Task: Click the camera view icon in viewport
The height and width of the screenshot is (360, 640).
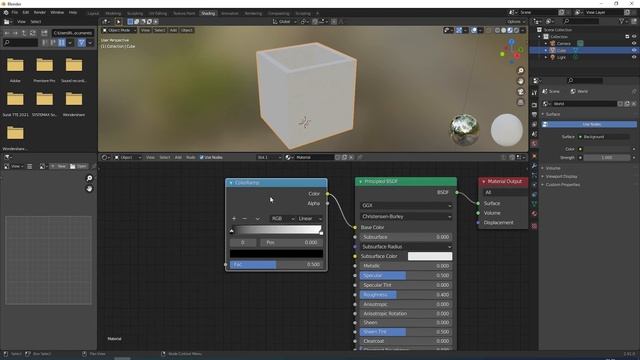Action: (520, 92)
